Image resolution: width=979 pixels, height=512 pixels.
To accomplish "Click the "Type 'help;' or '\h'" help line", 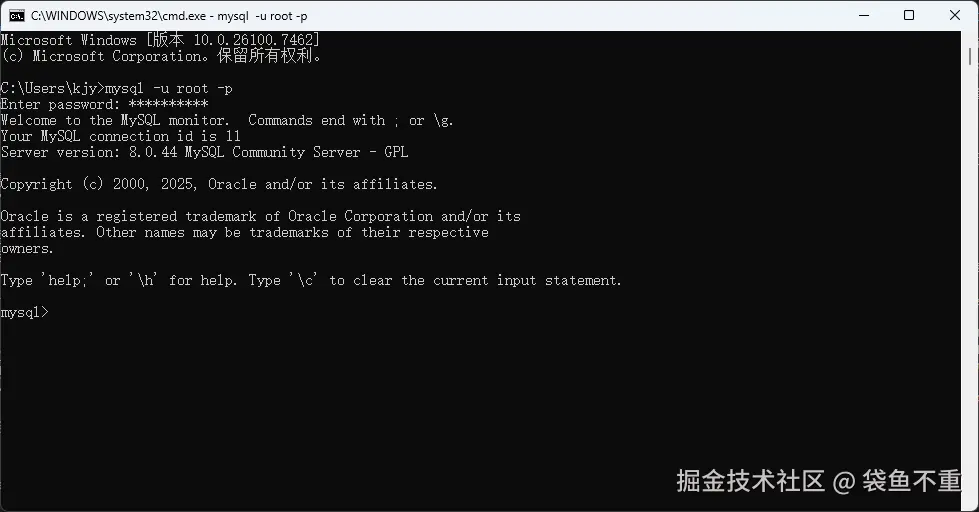I will (x=311, y=280).
